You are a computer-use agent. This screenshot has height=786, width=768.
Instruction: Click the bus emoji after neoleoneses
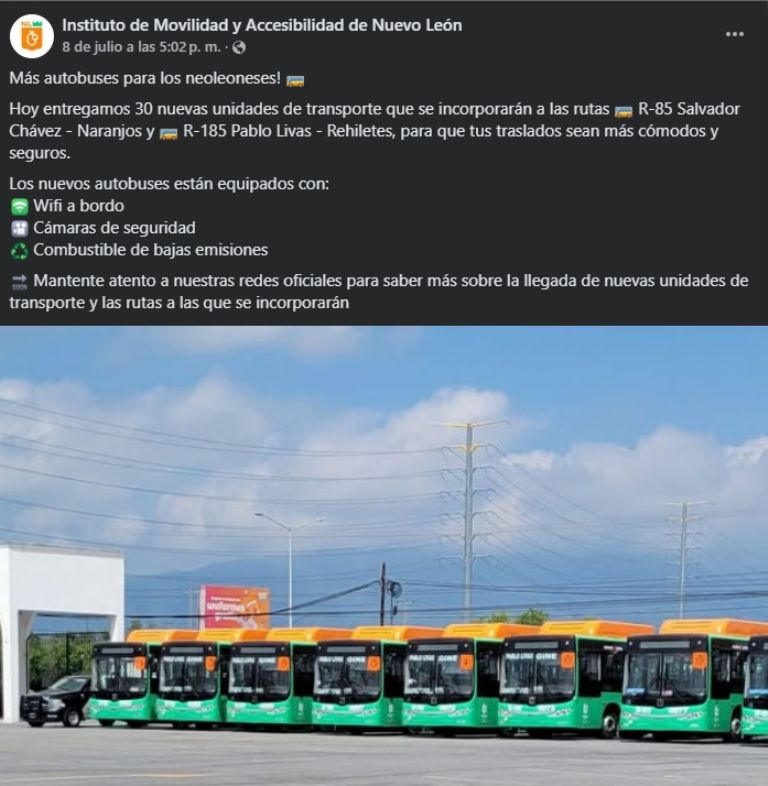[x=295, y=80]
